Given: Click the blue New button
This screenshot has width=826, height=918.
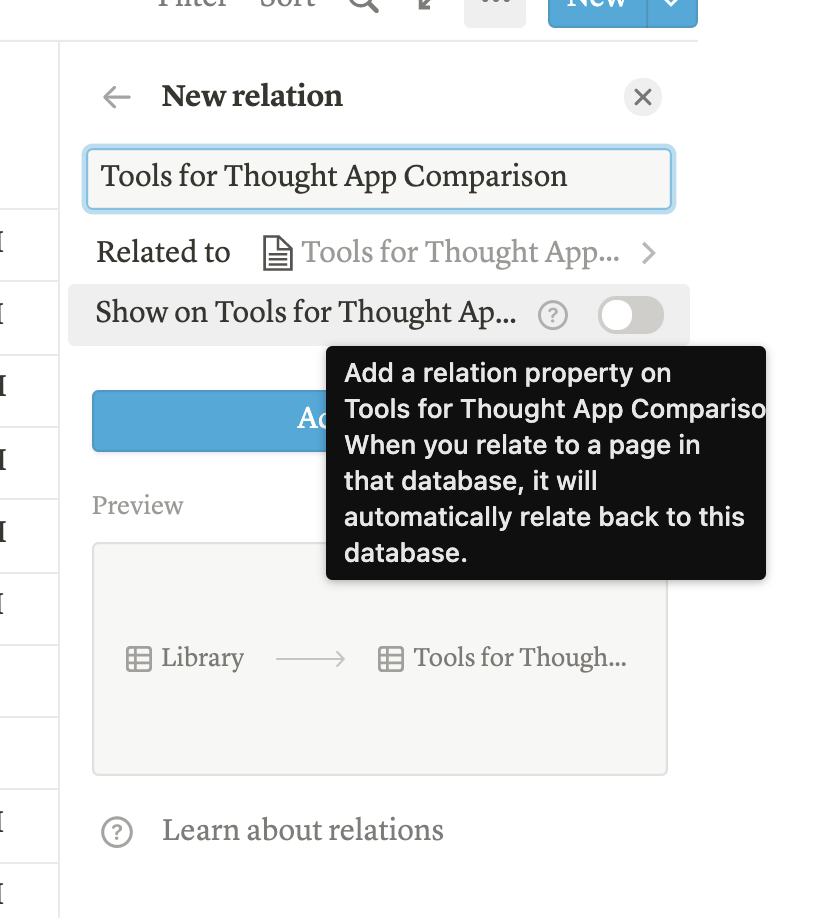Looking at the screenshot, I should point(597,5).
